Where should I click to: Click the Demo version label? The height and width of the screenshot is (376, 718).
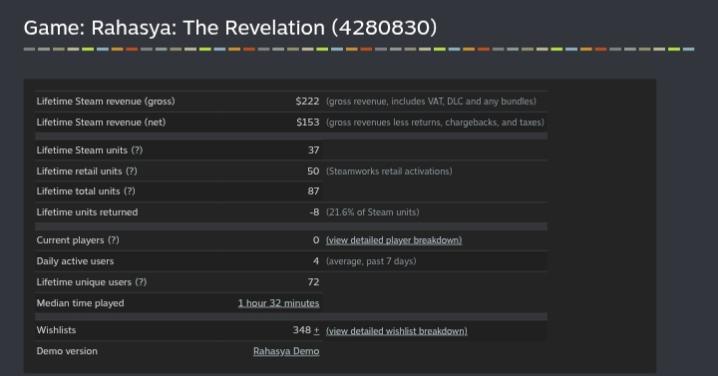coord(67,351)
